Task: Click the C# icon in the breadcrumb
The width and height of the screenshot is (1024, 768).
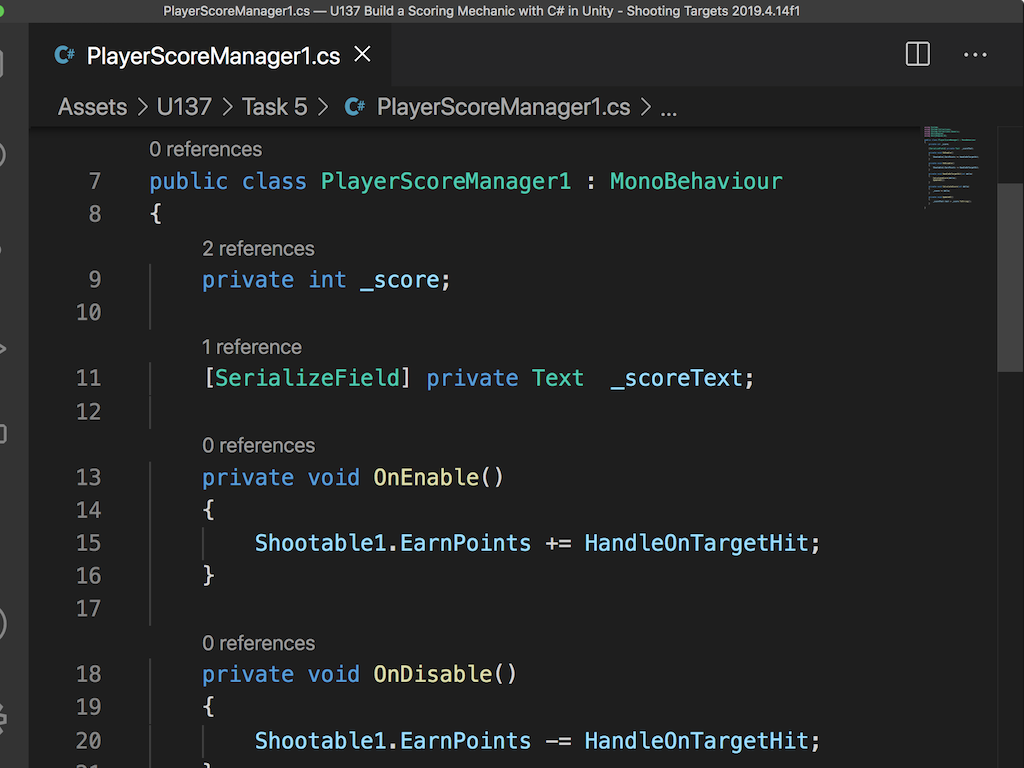Action: (355, 106)
